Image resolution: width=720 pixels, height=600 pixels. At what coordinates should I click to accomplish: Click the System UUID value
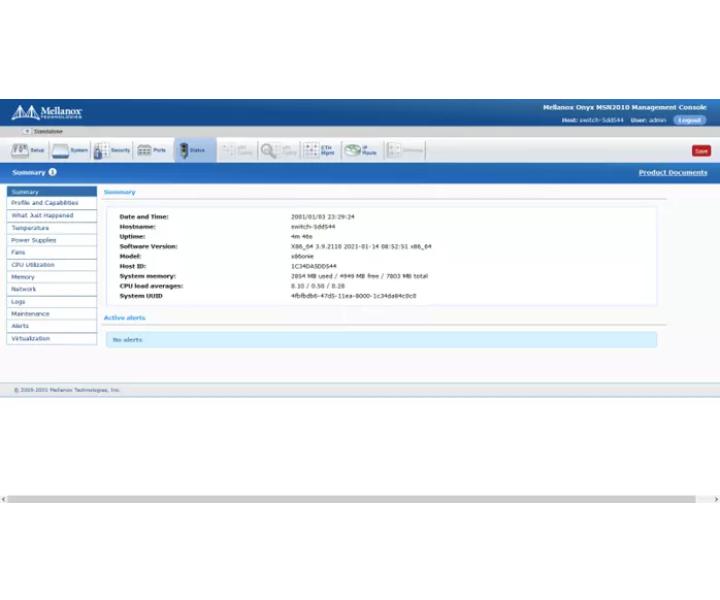353,296
